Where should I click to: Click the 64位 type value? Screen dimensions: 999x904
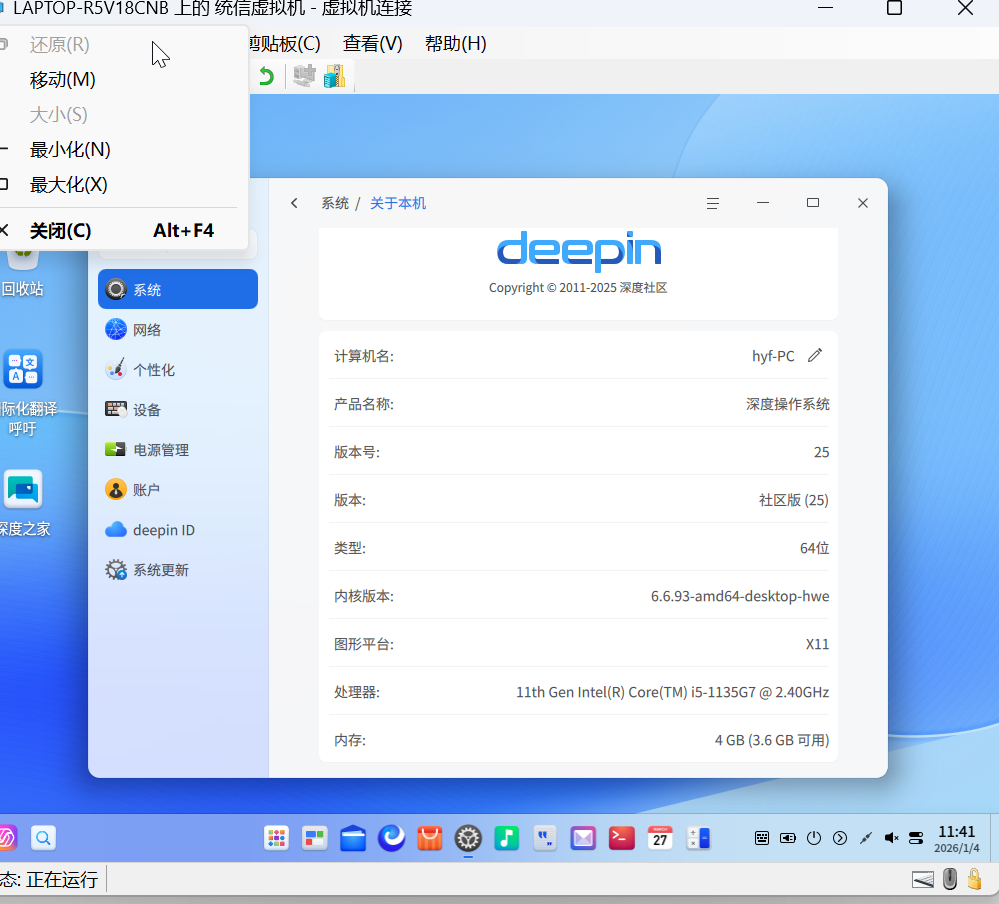pyautogui.click(x=814, y=548)
